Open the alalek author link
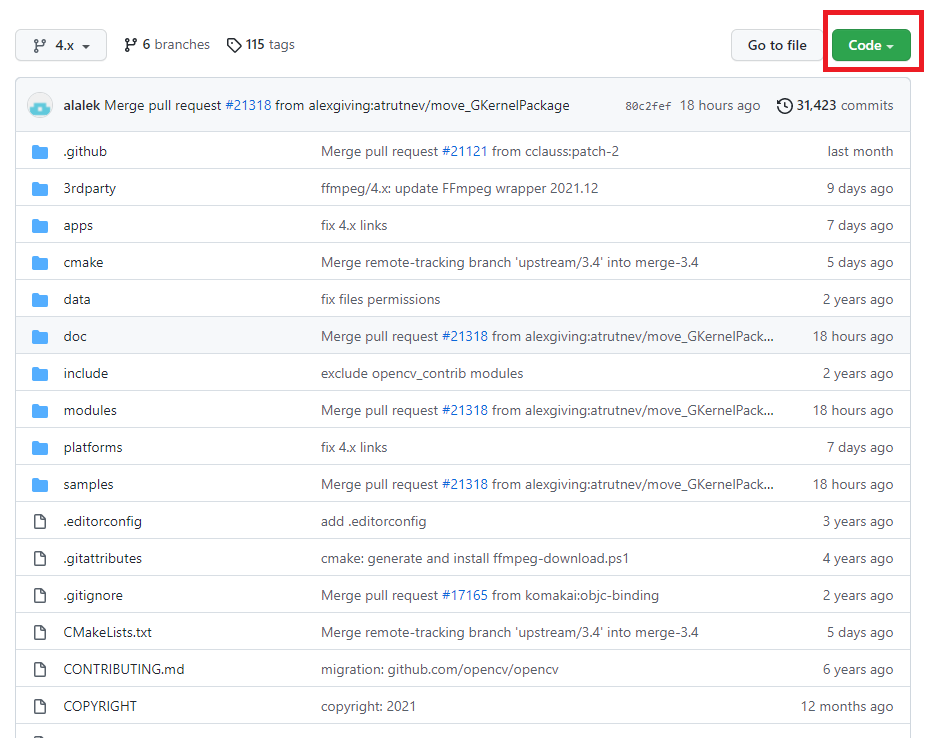Viewport: 929px width, 738px height. (x=82, y=105)
